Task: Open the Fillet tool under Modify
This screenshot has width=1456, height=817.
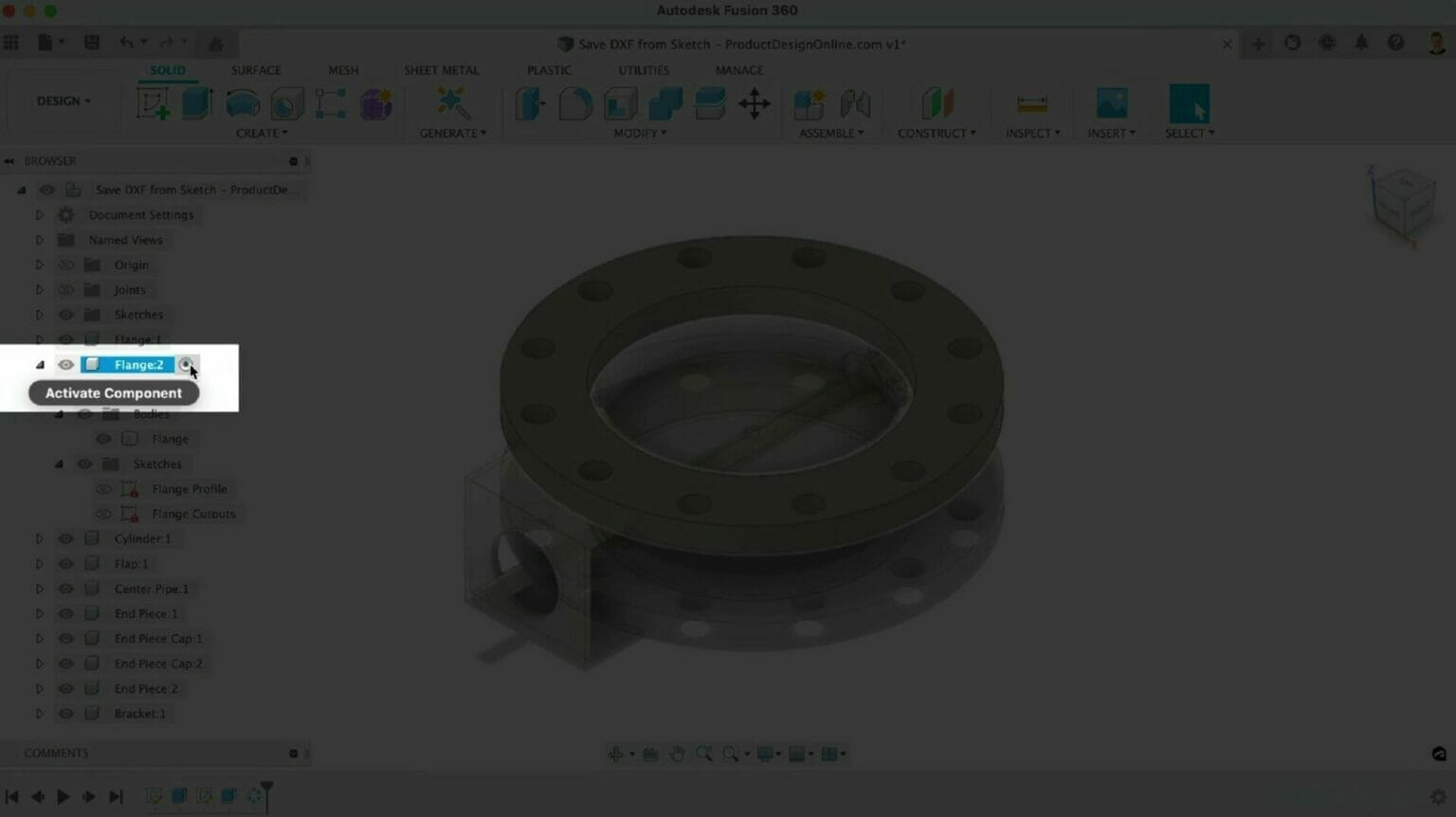Action: pos(576,103)
